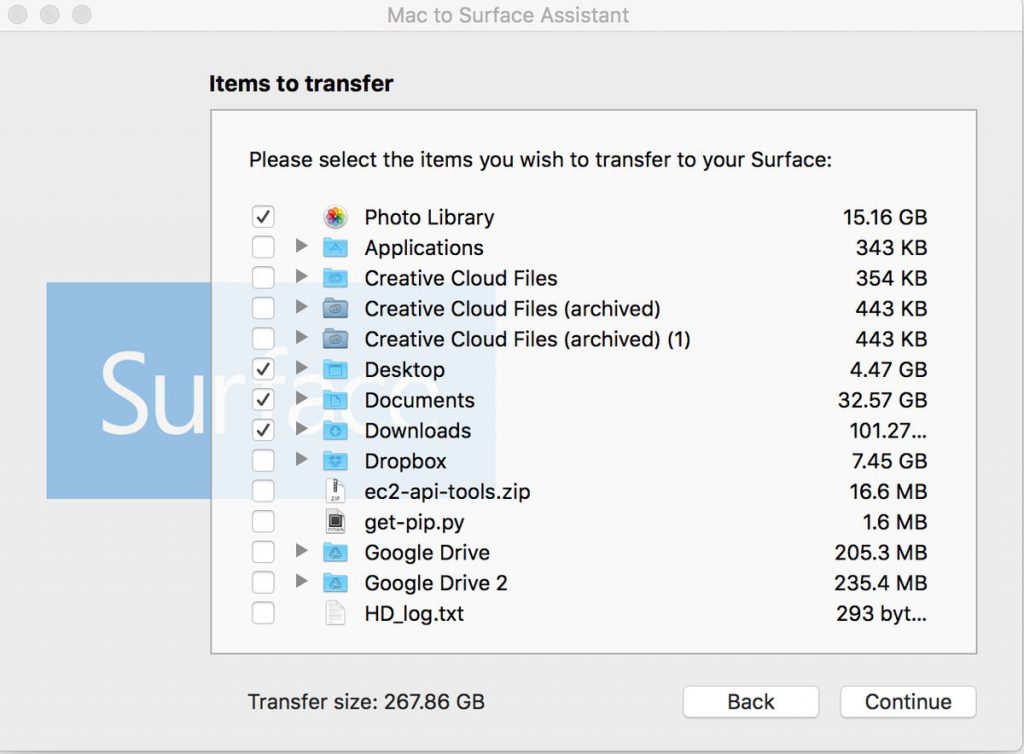Expand the Google Drive folder disclosure triangle
This screenshot has width=1024, height=754.
point(301,550)
